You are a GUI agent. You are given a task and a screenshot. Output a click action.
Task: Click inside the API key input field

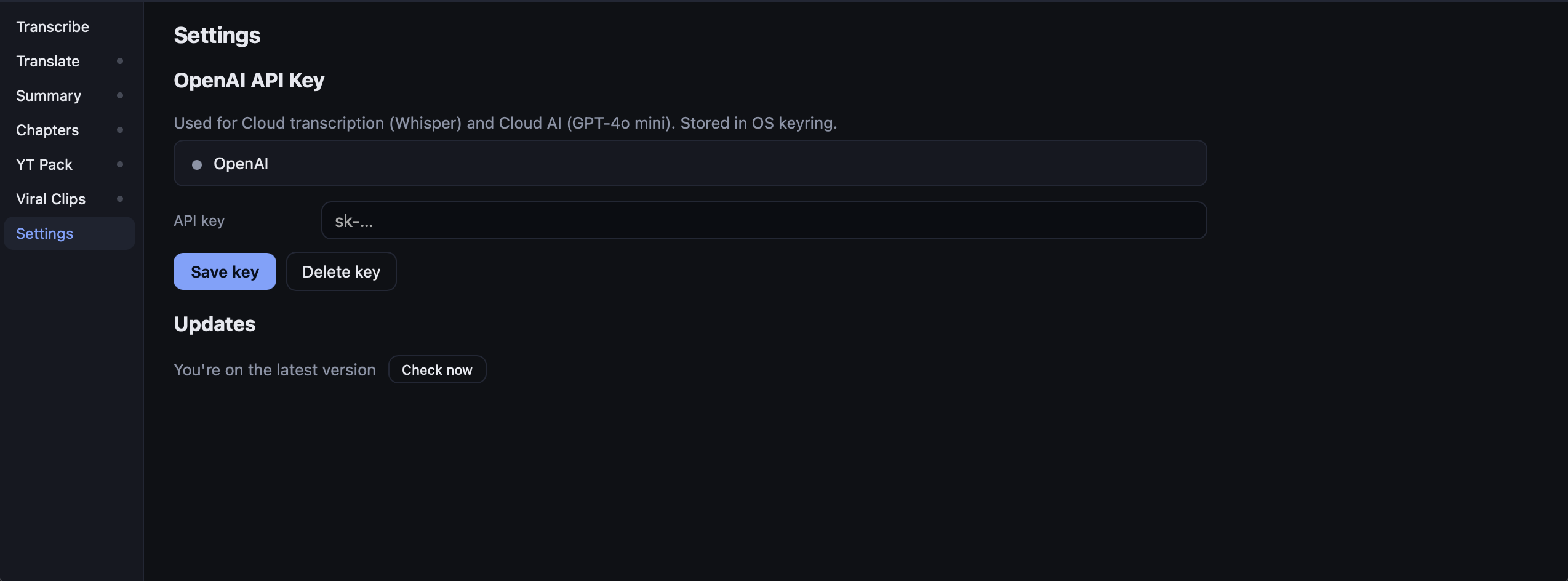click(763, 220)
